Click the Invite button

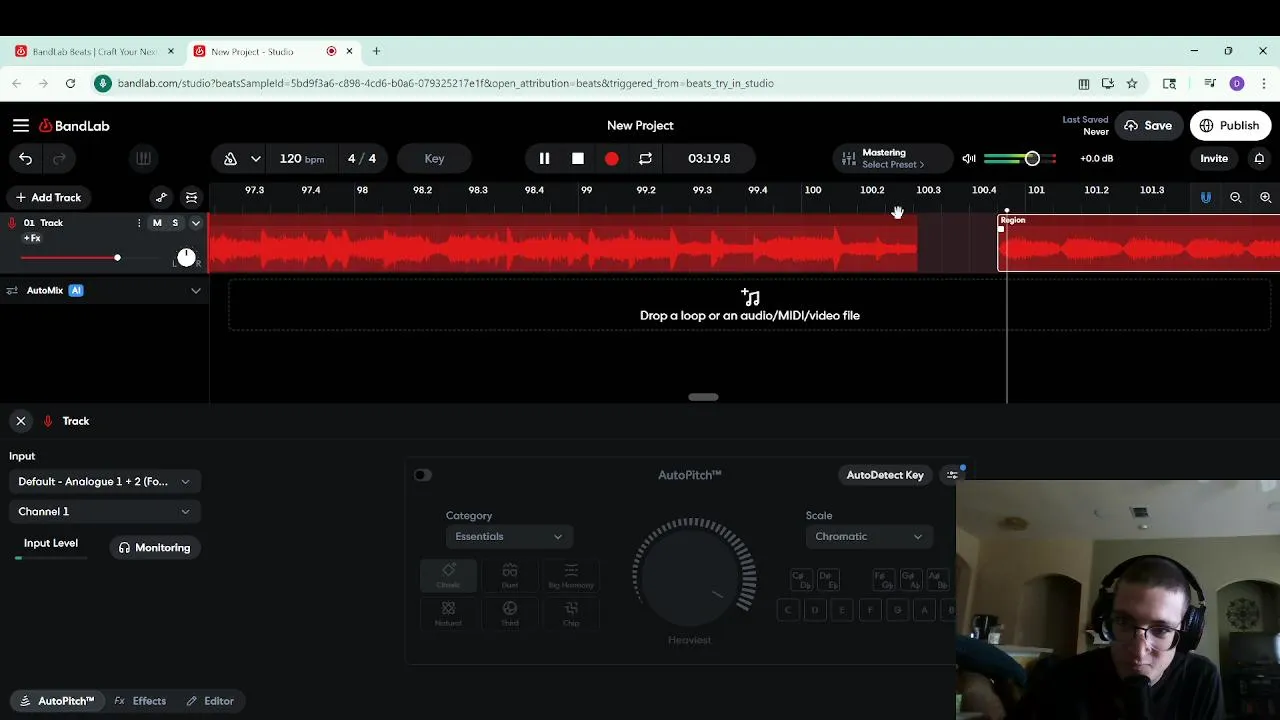tap(1214, 158)
